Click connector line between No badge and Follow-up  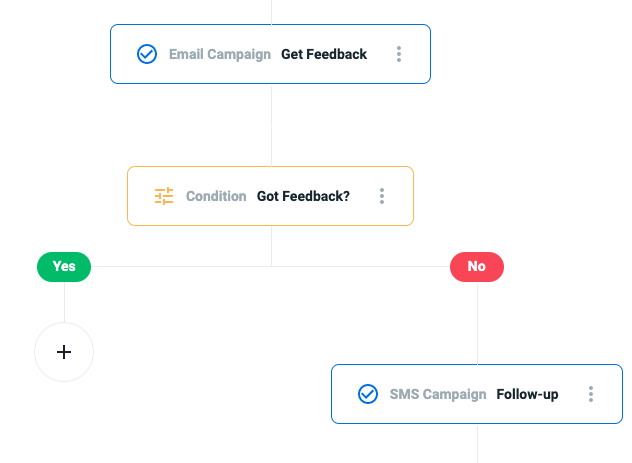[x=477, y=323]
